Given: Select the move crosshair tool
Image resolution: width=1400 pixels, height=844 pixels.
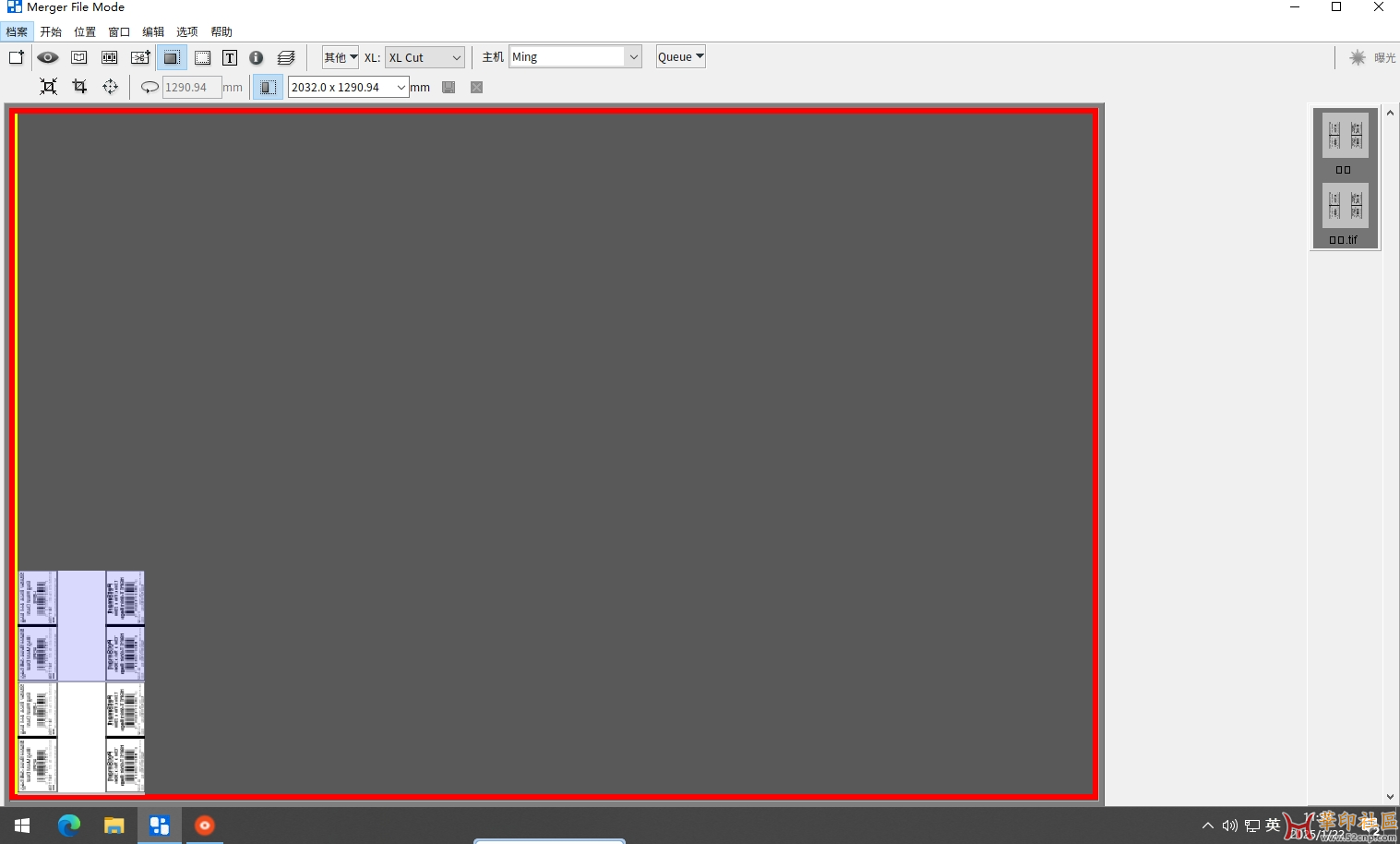Looking at the screenshot, I should (110, 87).
